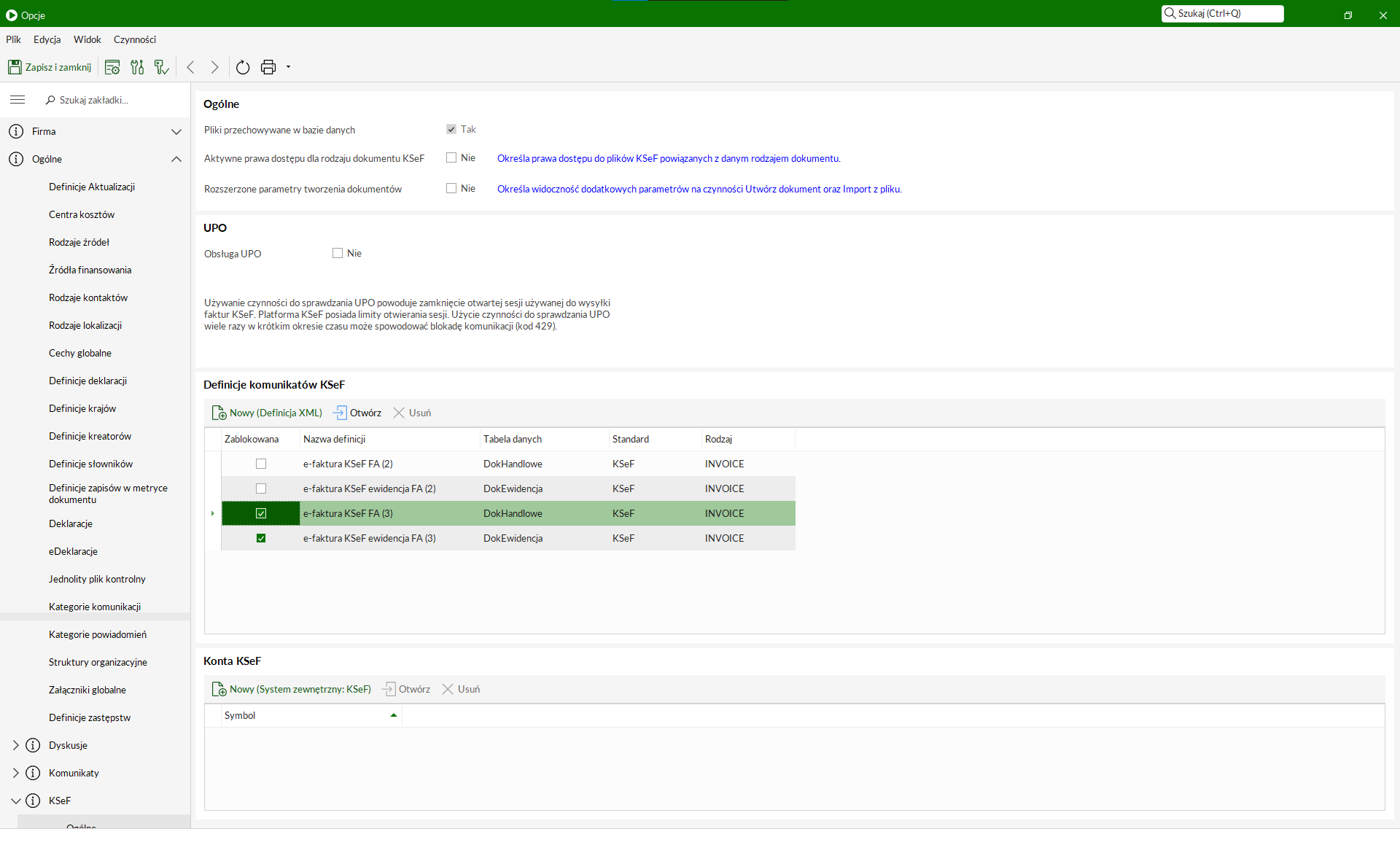Enable the Obsługa UPO checkbox

pos(338,253)
